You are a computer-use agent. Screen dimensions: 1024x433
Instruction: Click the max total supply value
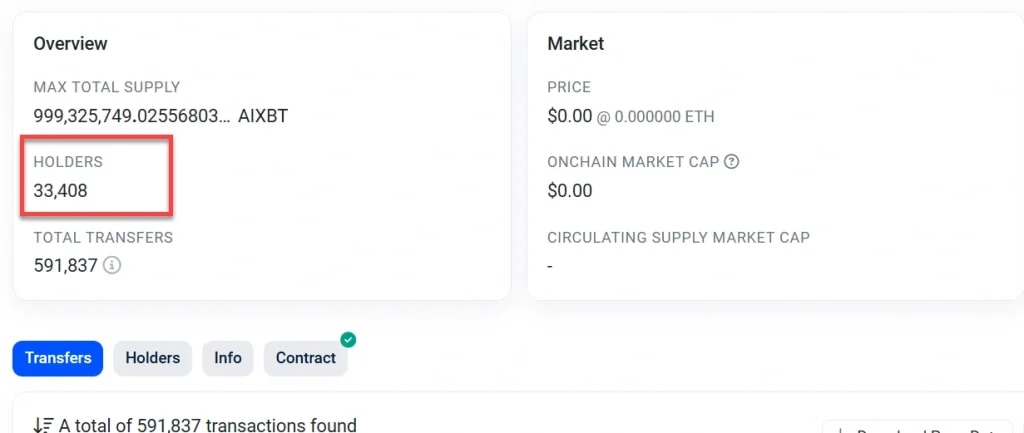point(132,116)
